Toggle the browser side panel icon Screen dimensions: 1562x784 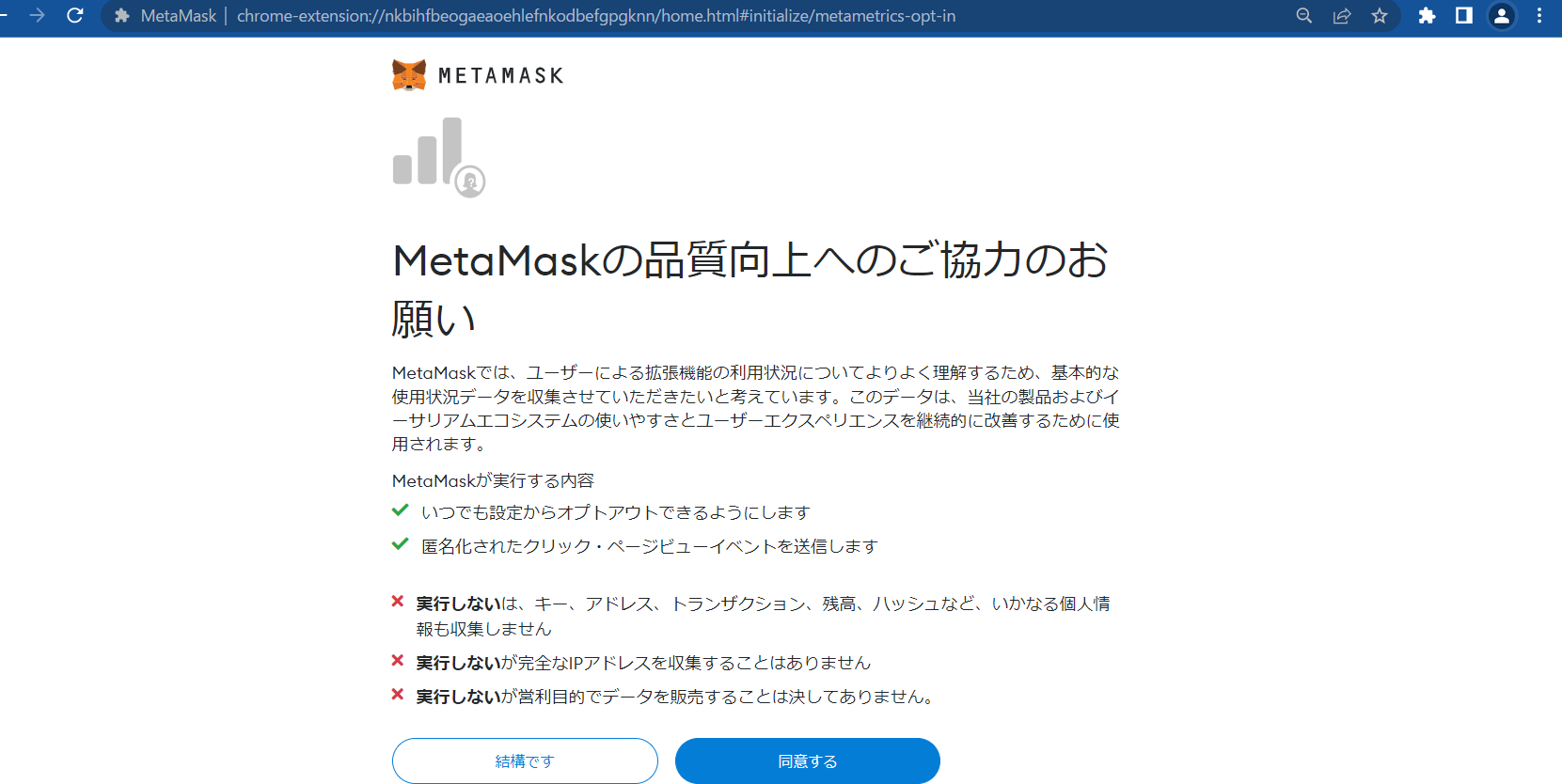pos(1464,16)
